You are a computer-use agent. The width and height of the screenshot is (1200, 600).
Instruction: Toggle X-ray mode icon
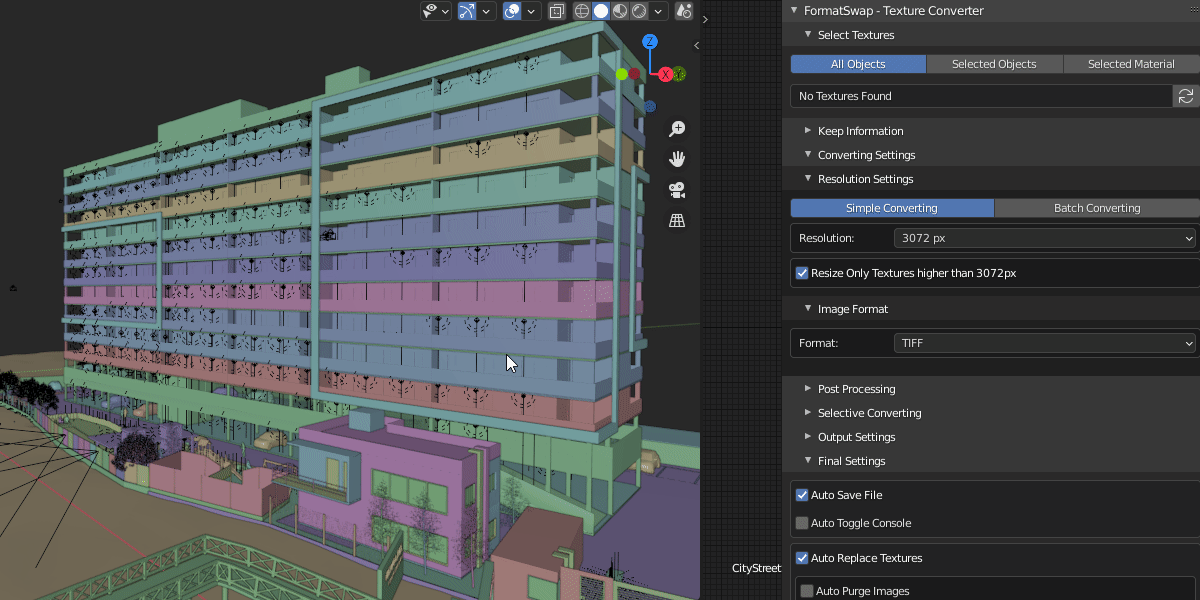click(x=557, y=11)
